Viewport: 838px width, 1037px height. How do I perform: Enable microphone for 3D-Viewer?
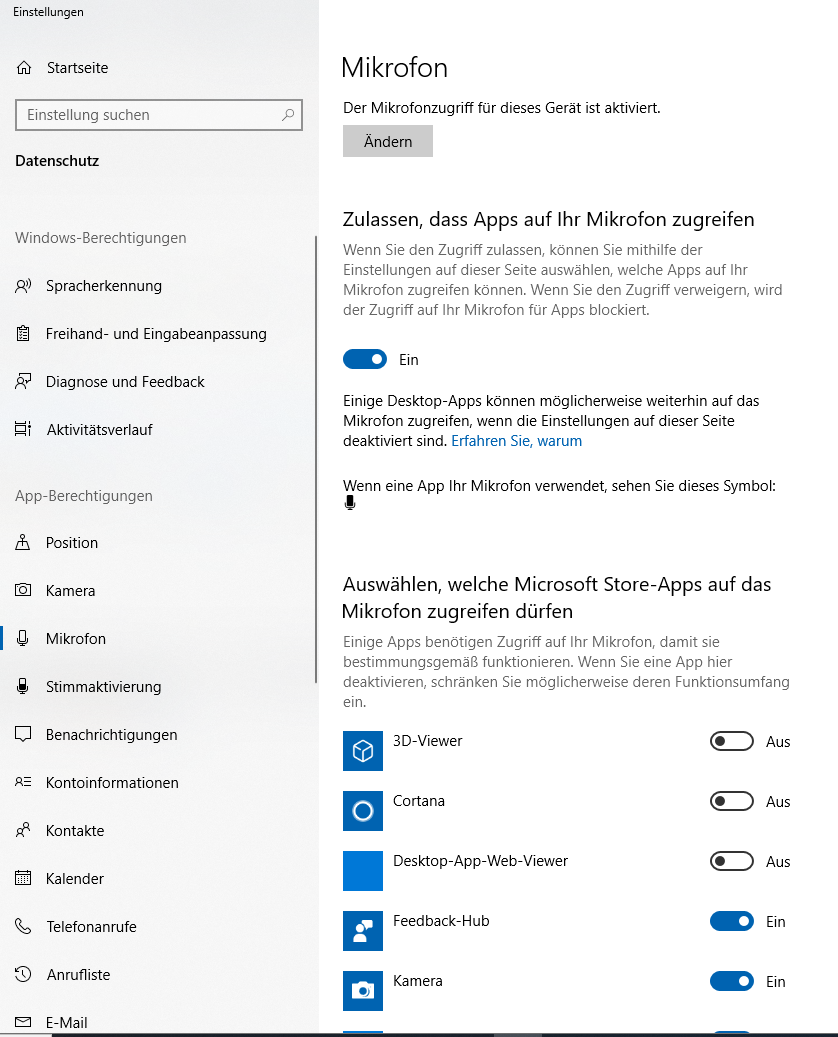click(732, 741)
